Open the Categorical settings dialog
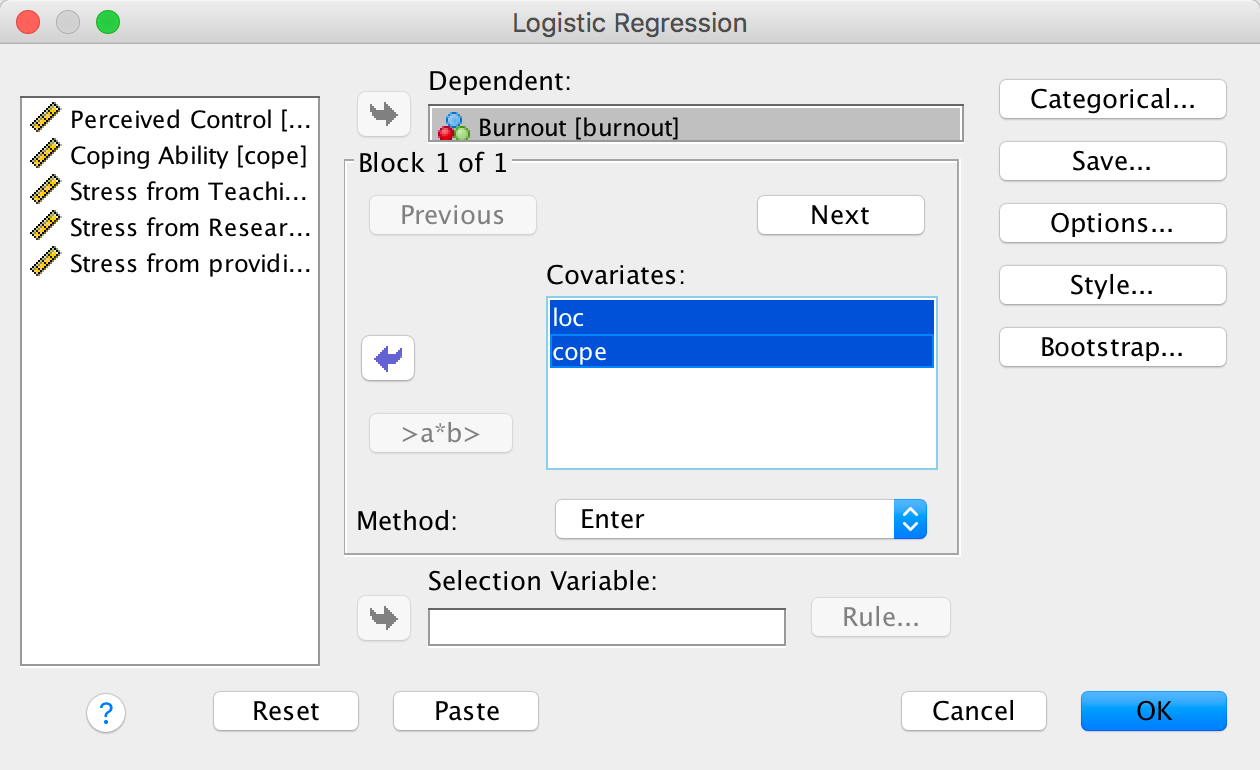The image size is (1260, 770). tap(1112, 100)
